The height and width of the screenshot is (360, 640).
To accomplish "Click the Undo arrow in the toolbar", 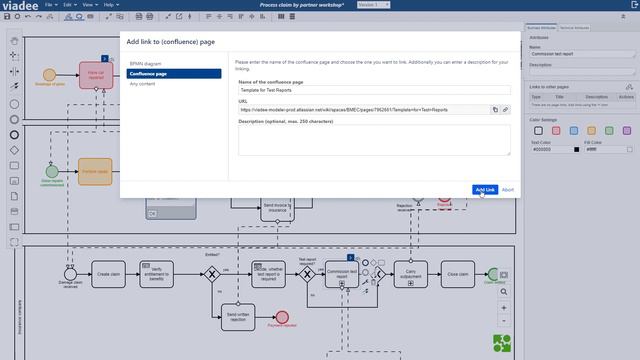I will (28, 17).
